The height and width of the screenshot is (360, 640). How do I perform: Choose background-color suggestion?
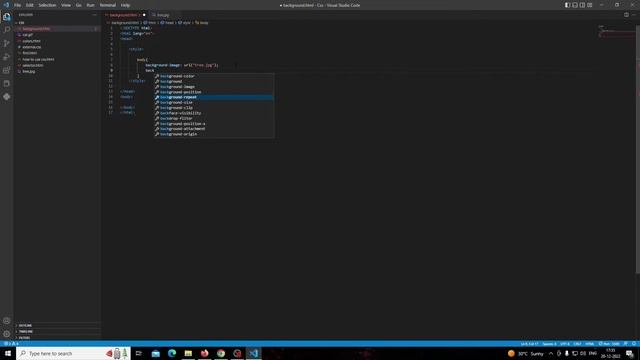213,76
